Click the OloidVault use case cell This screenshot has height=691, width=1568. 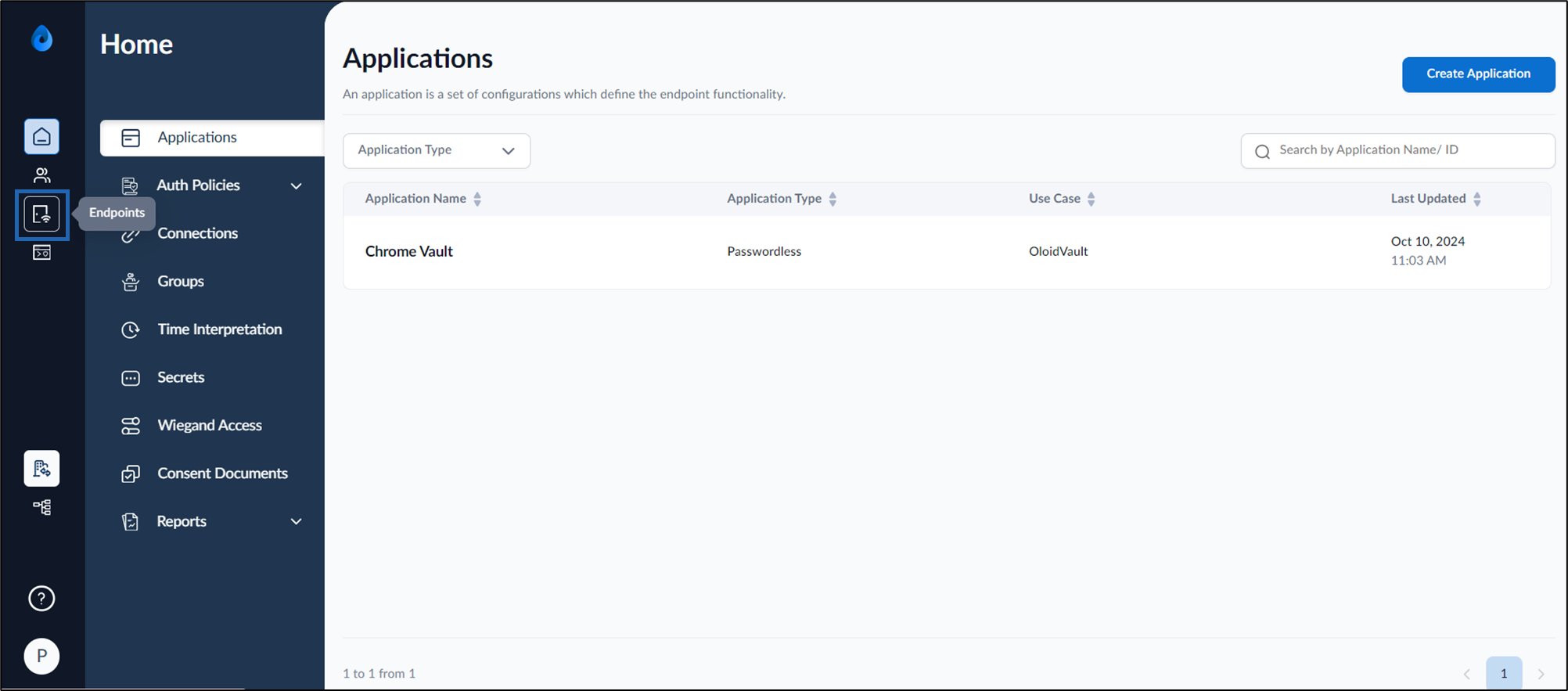[1058, 251]
